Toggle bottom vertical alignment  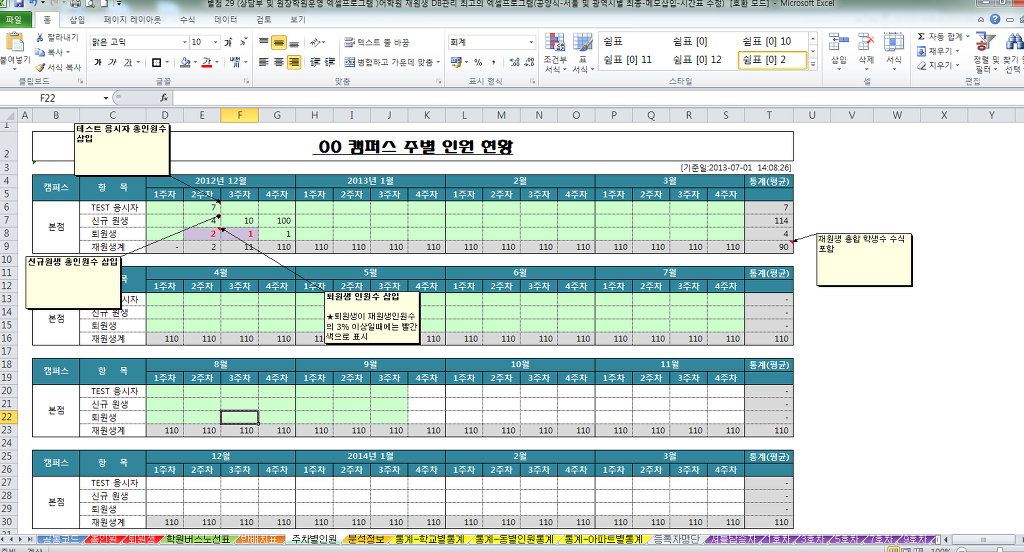[x=294, y=42]
